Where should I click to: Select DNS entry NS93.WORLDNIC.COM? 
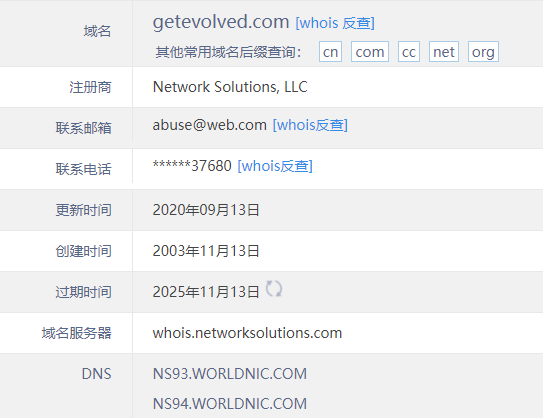(x=230, y=374)
